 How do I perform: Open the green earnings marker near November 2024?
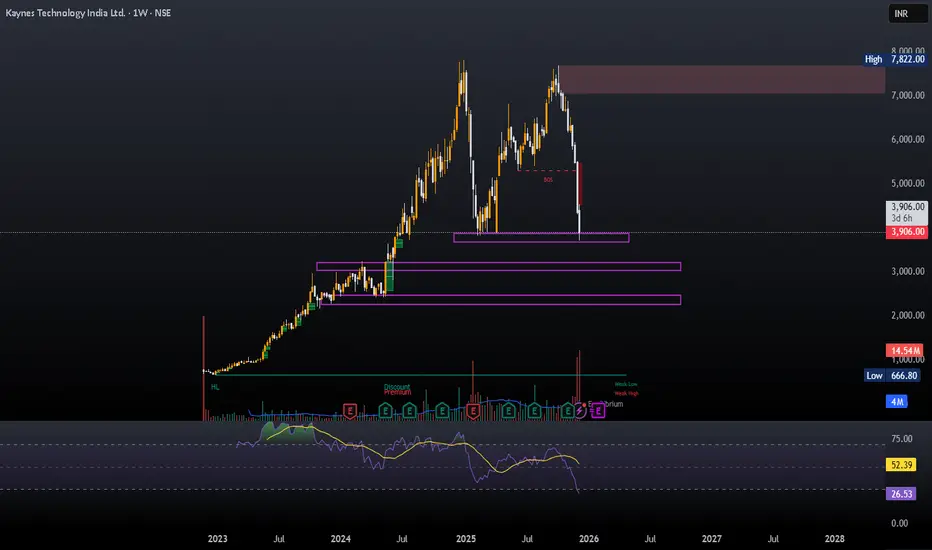[x=442, y=411]
